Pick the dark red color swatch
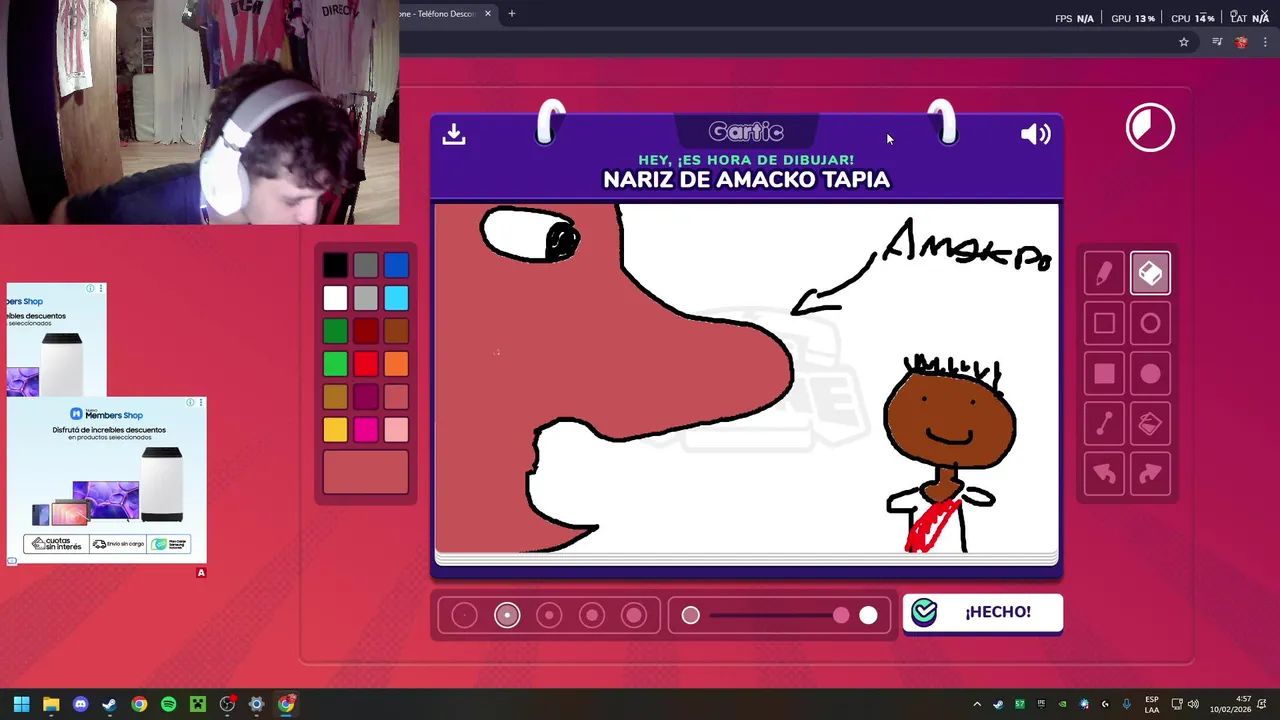The image size is (1280, 720). (366, 331)
